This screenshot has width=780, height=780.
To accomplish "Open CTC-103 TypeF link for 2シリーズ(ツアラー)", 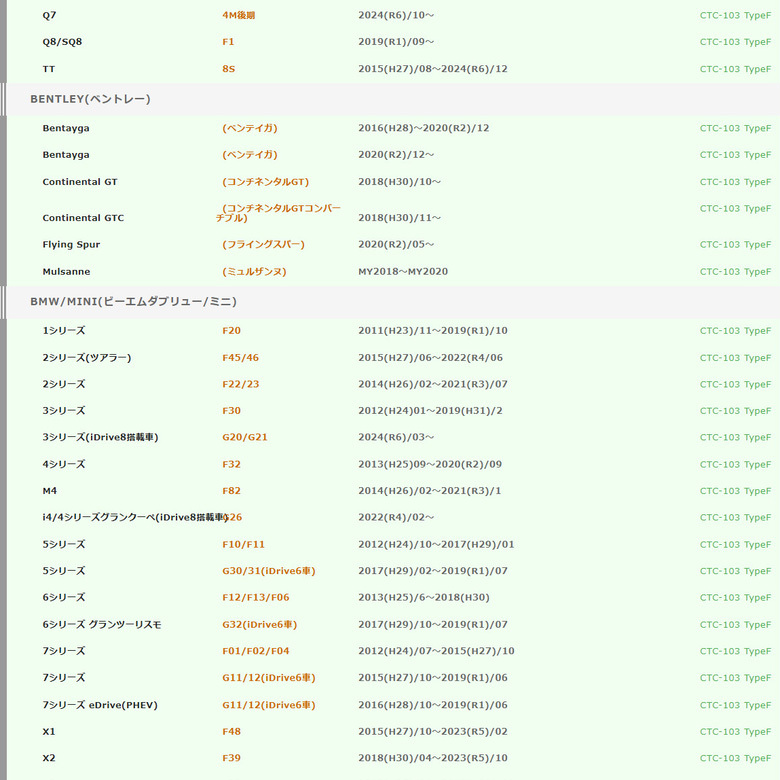I will (735, 358).
